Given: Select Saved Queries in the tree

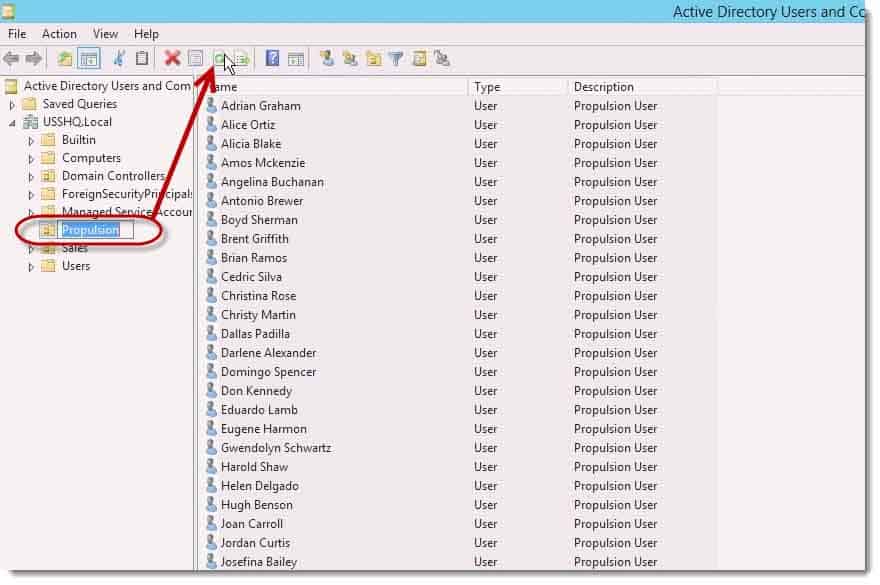Looking at the screenshot, I should pos(80,104).
